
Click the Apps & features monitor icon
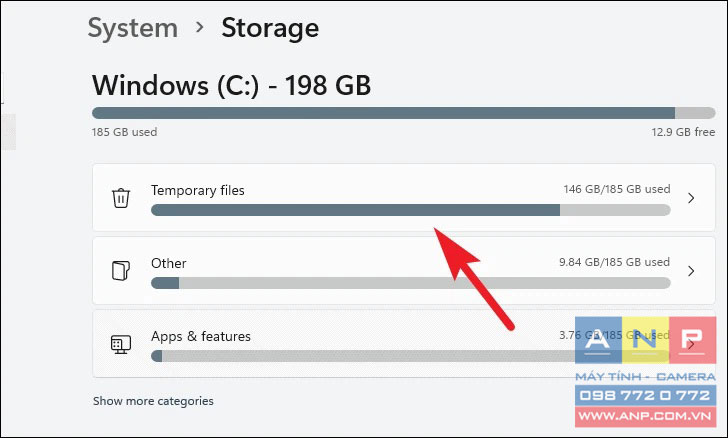[121, 344]
